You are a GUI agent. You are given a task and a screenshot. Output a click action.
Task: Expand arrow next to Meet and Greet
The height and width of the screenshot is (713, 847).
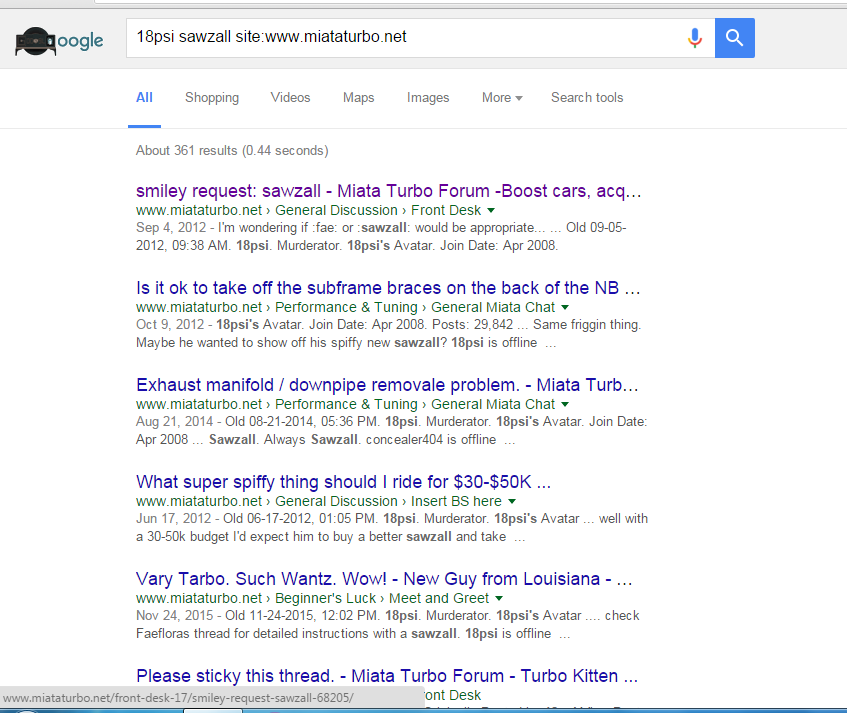pyautogui.click(x=499, y=598)
